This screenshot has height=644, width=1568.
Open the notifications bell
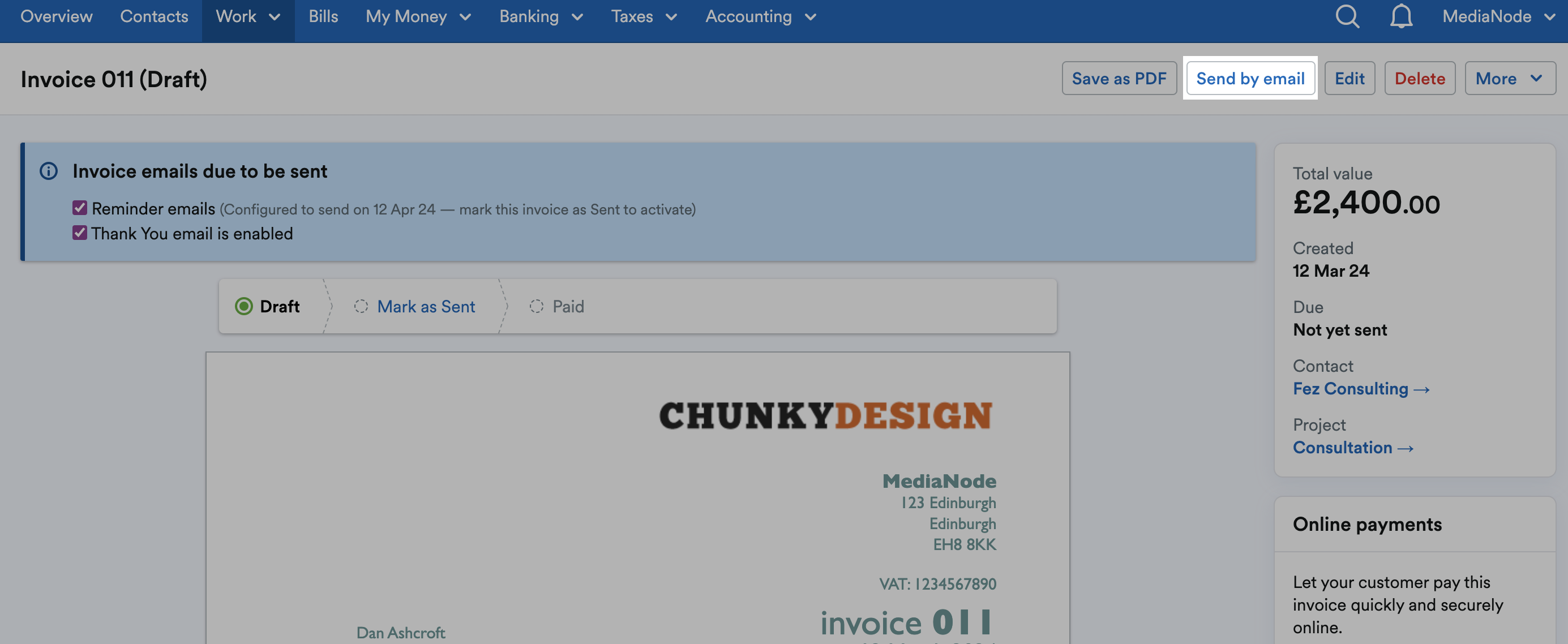(1401, 16)
